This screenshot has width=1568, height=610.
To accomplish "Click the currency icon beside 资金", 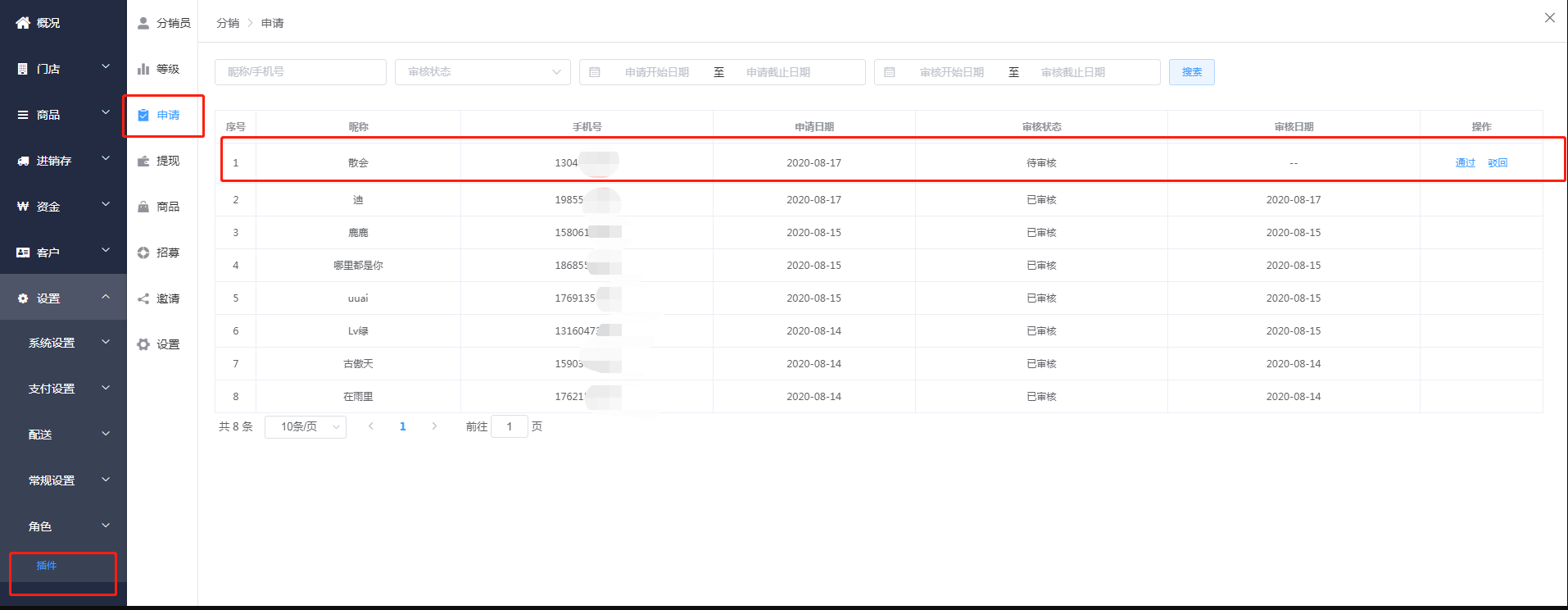I will coord(23,207).
